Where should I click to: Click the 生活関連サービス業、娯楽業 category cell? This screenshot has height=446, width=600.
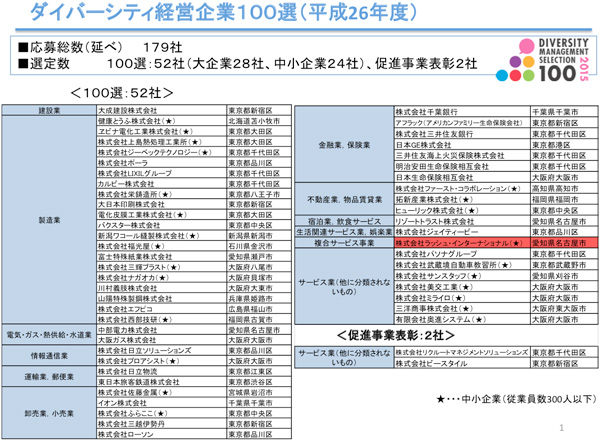(344, 232)
